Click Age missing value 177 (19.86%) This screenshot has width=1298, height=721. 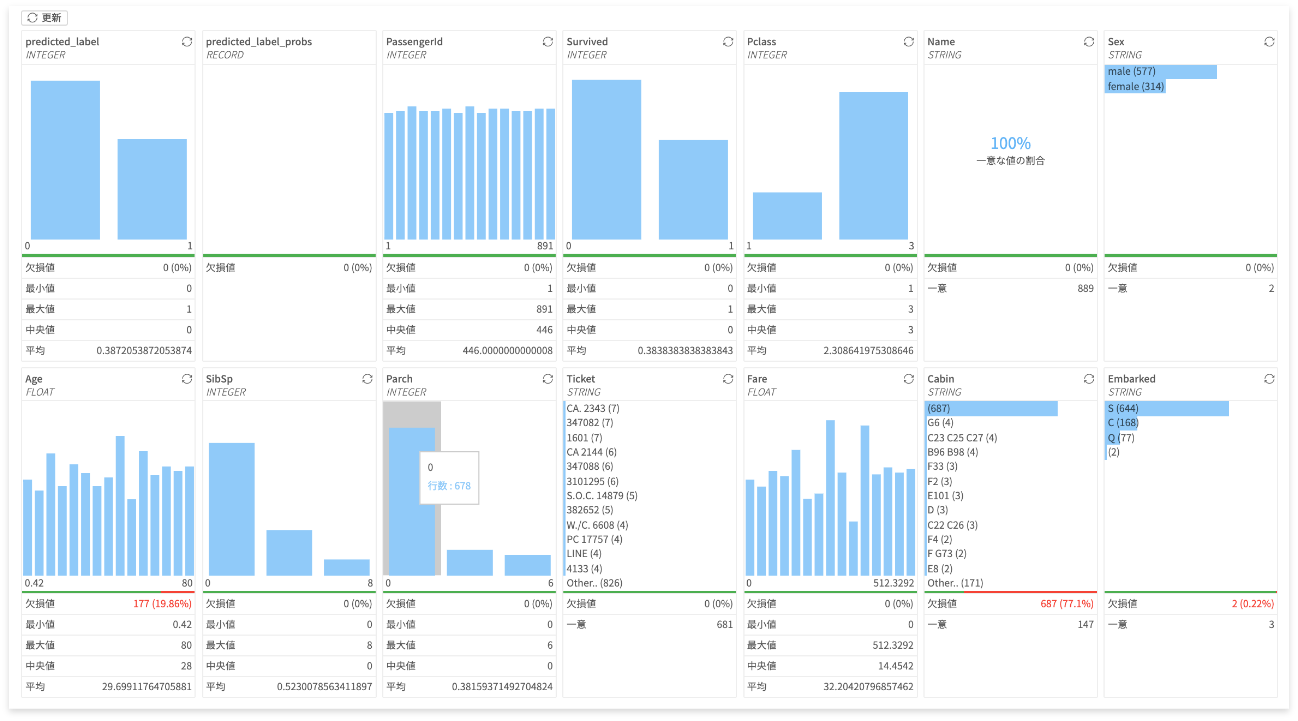click(x=161, y=604)
